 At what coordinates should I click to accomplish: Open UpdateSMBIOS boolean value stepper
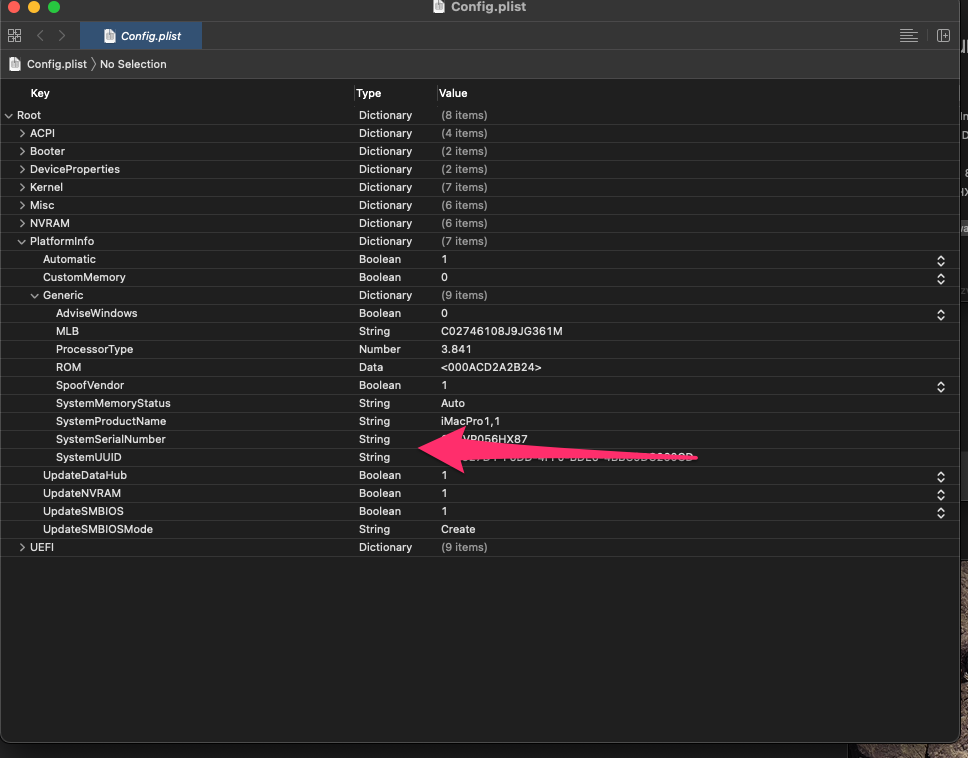pos(941,512)
